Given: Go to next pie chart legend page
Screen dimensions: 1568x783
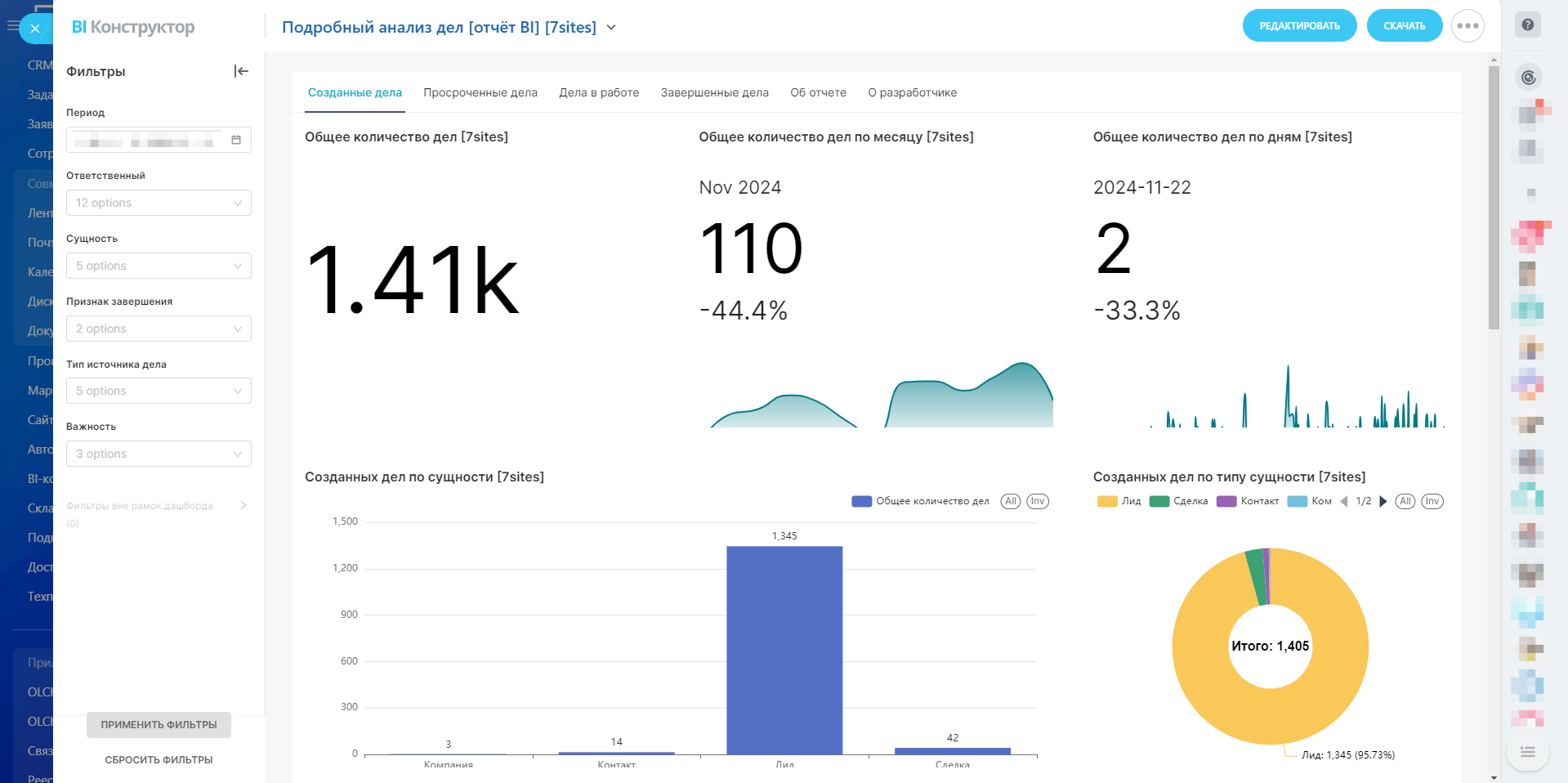Looking at the screenshot, I should point(1383,502).
